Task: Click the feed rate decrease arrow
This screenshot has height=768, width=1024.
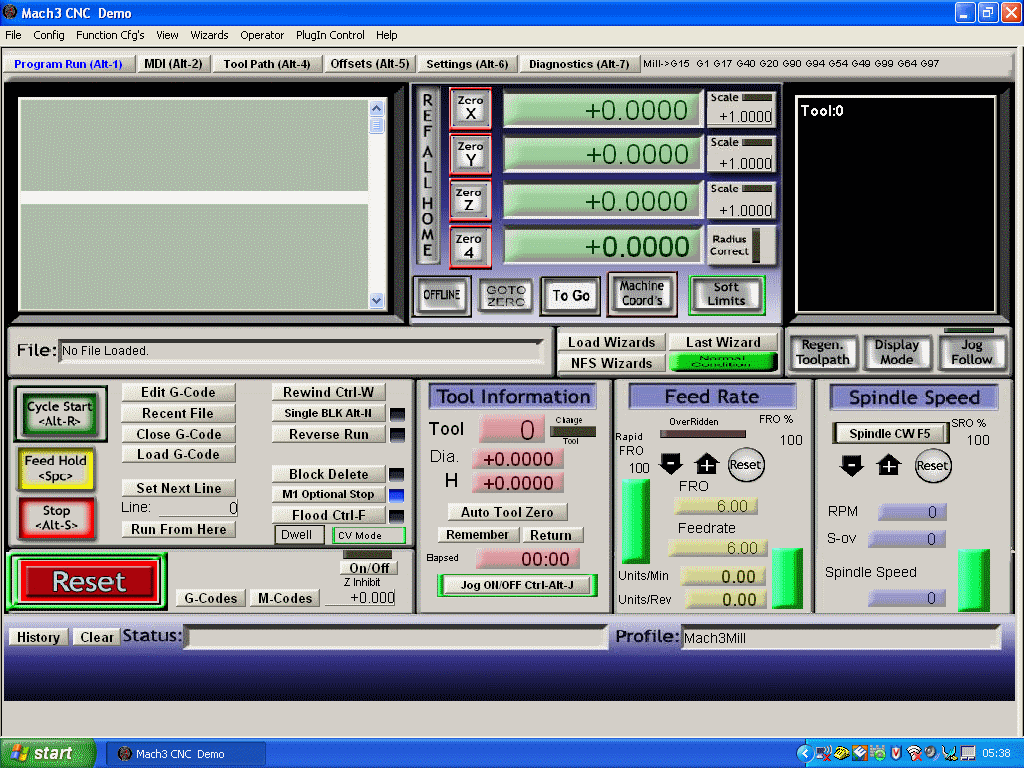Action: [x=671, y=465]
